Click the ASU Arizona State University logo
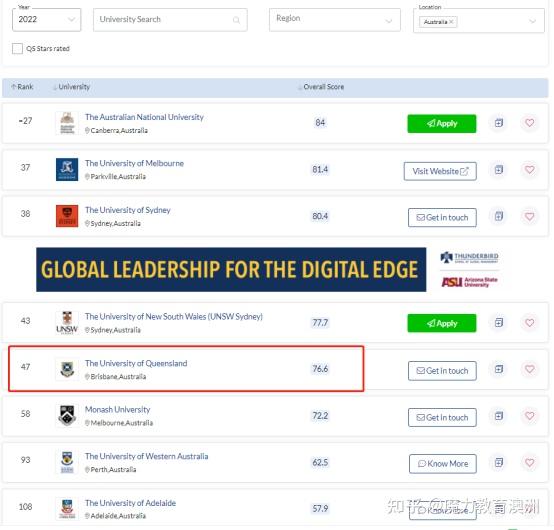Screen dimensions: 554x530 470,282
